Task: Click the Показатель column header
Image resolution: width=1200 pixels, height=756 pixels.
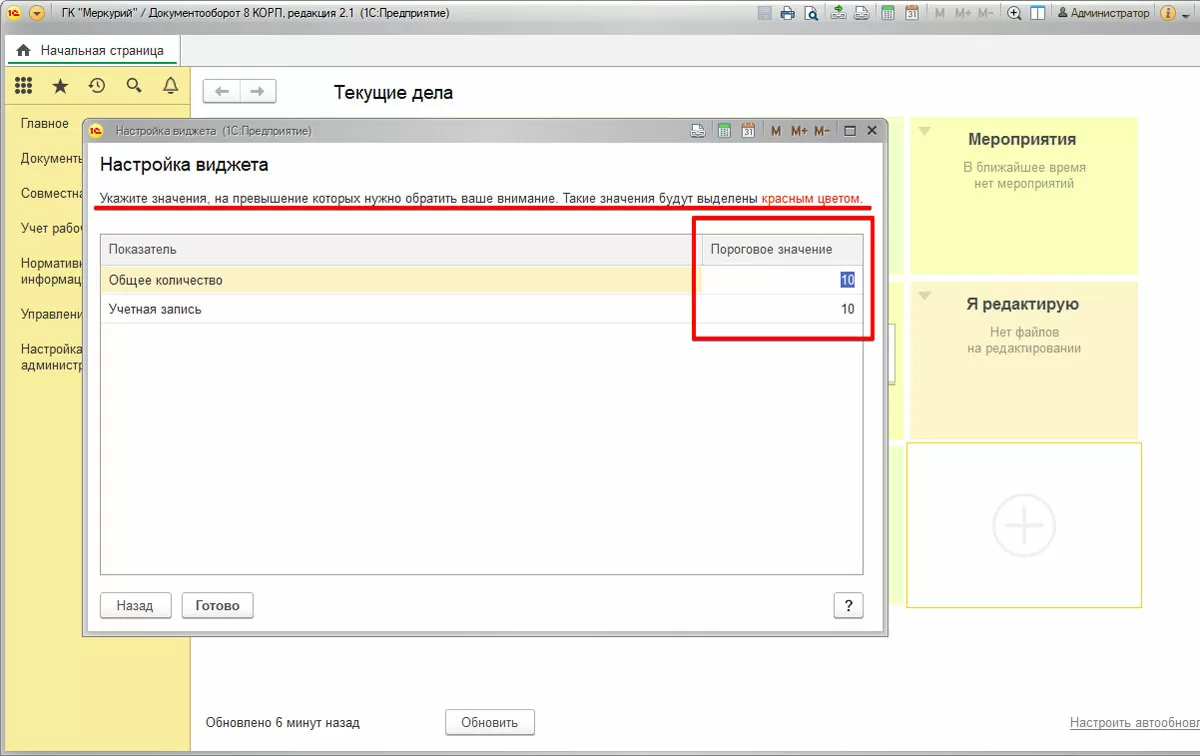Action: [401, 250]
